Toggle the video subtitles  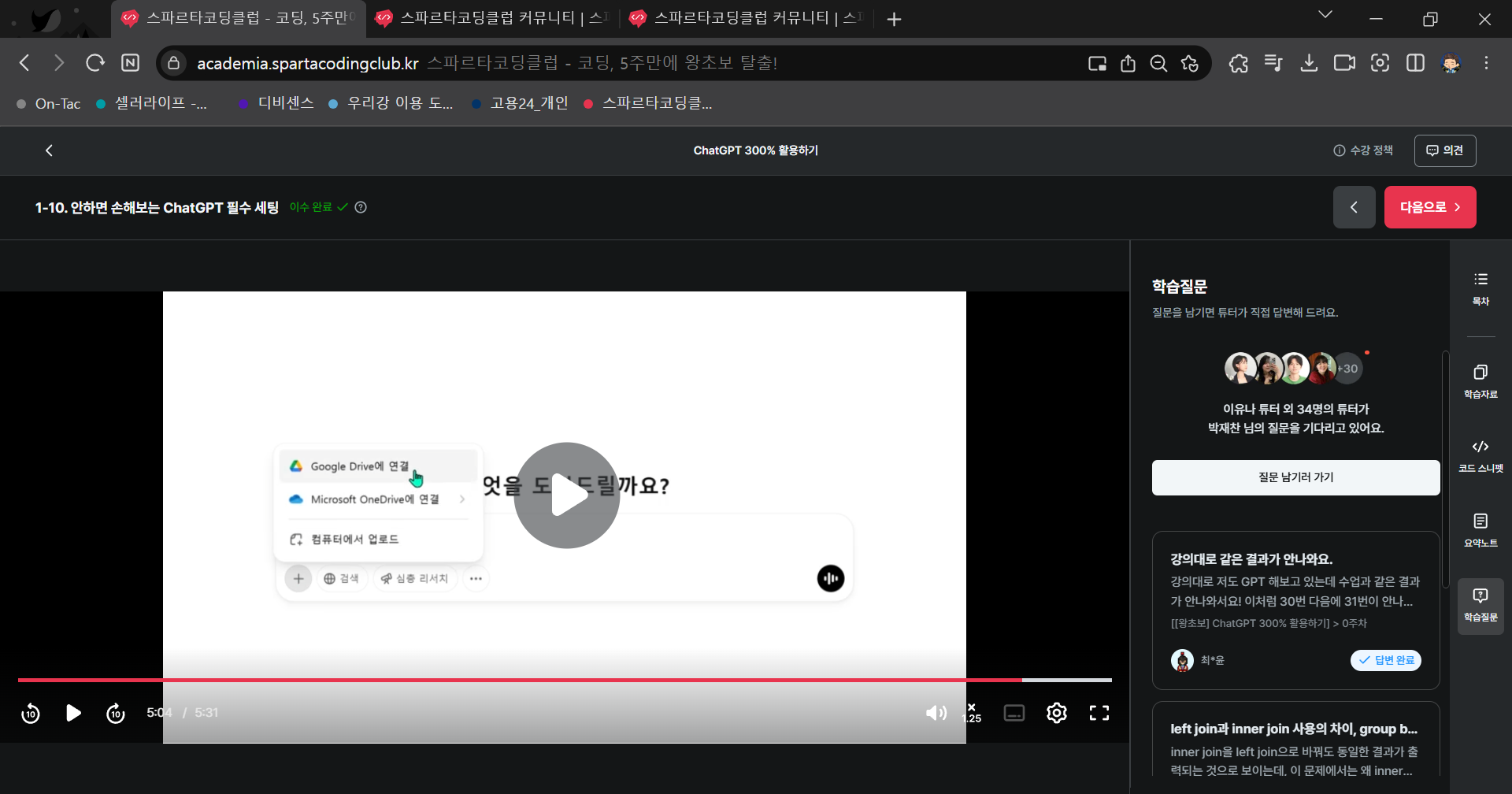point(1014,713)
